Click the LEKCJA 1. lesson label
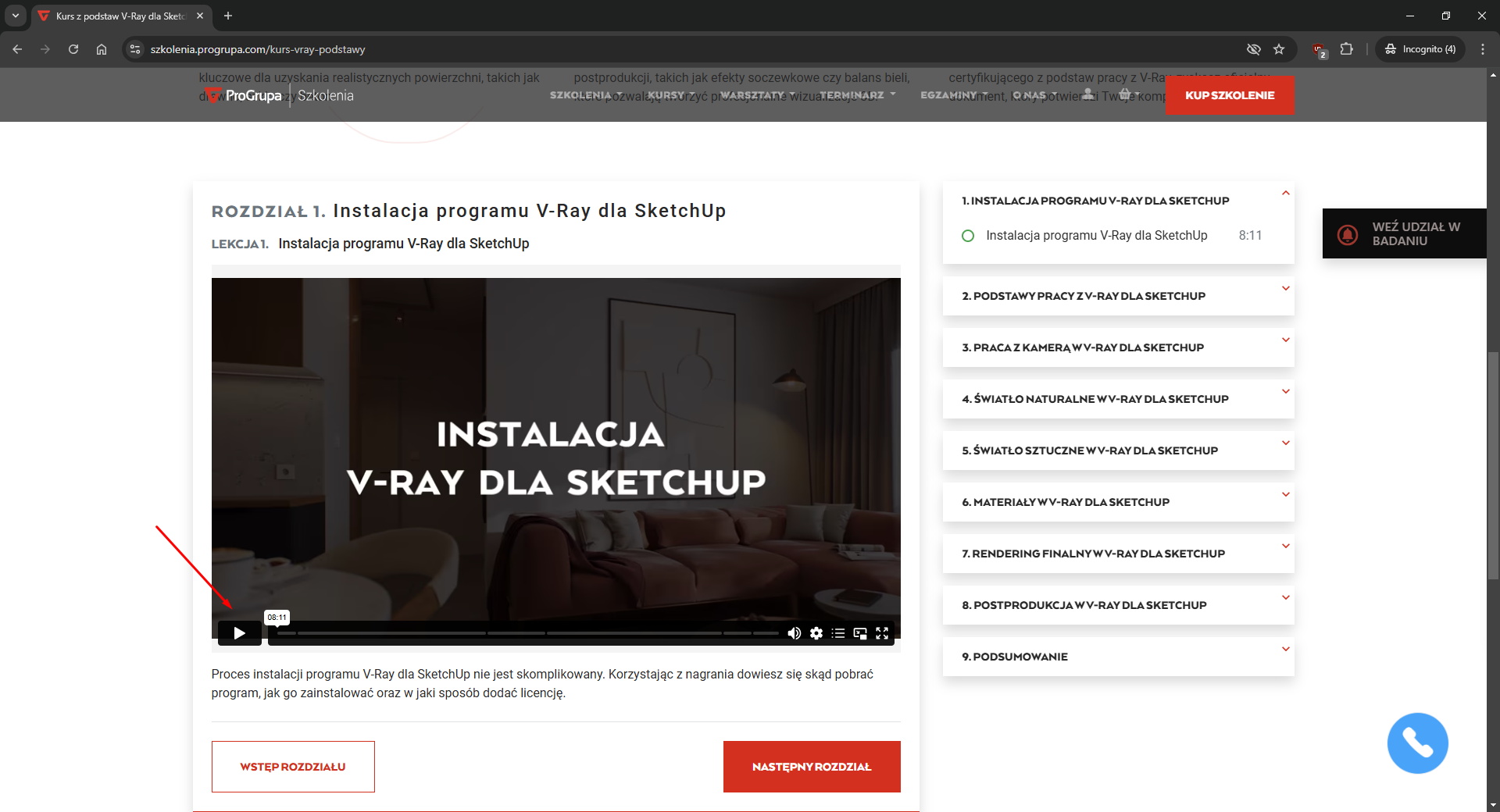The image size is (1500, 812). (240, 244)
